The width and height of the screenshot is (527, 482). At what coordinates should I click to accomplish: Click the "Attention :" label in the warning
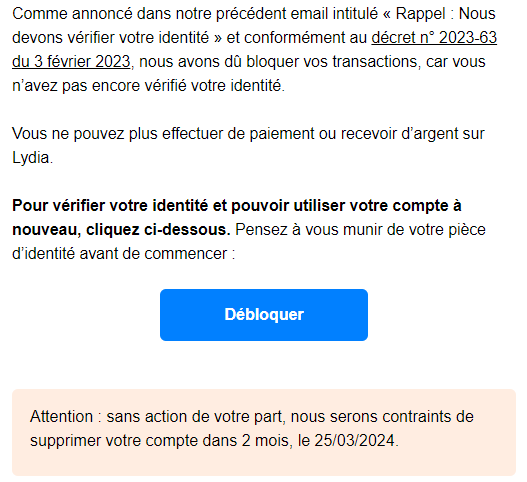click(x=66, y=417)
